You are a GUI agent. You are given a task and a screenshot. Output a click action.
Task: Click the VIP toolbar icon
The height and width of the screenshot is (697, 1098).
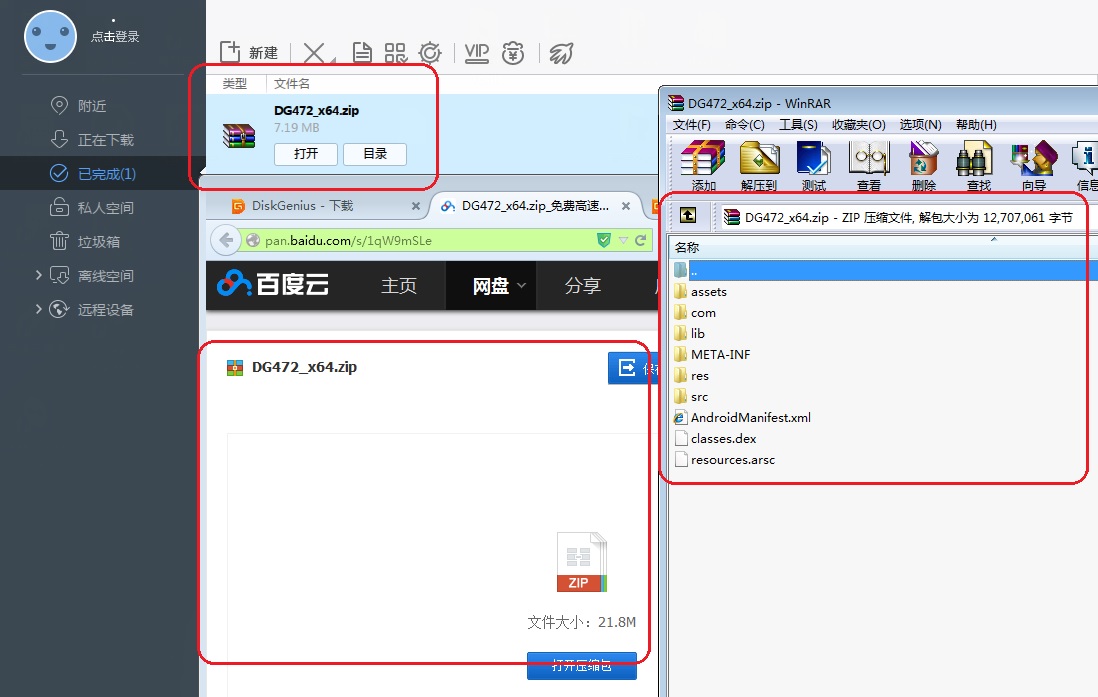point(476,53)
